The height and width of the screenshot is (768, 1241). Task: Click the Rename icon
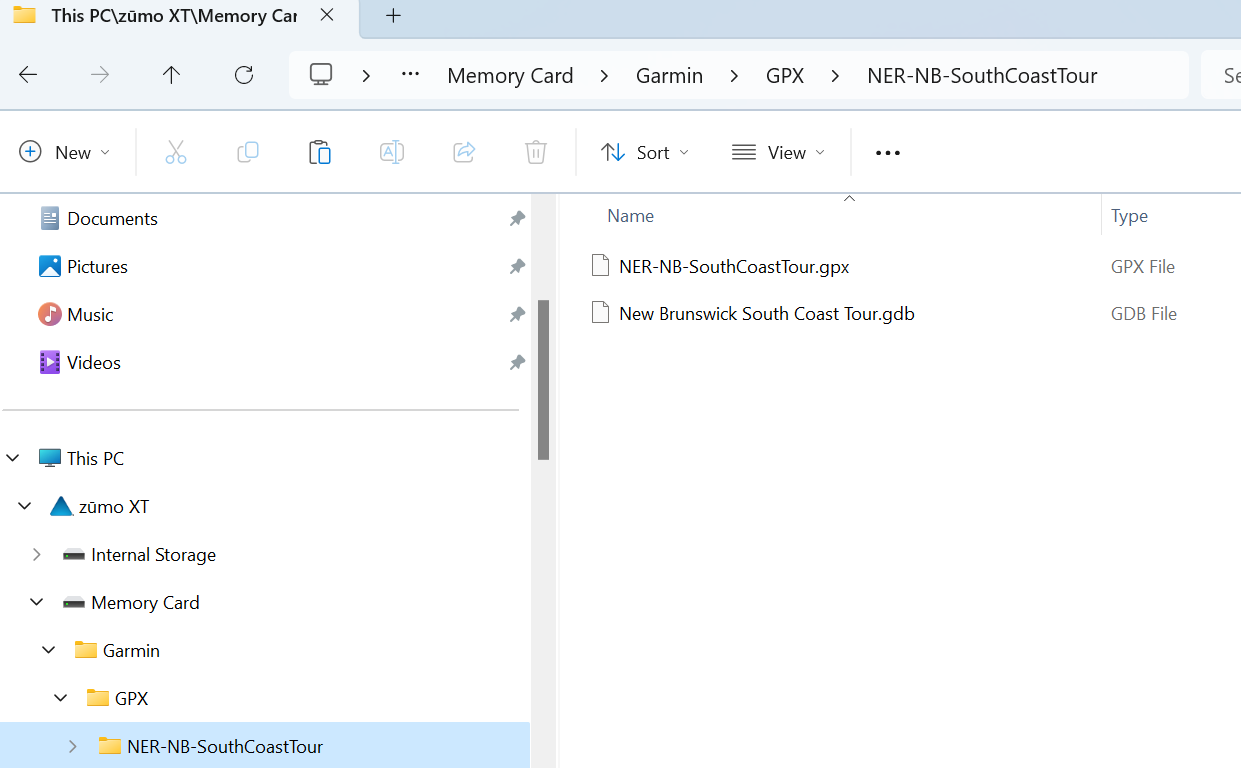click(392, 152)
